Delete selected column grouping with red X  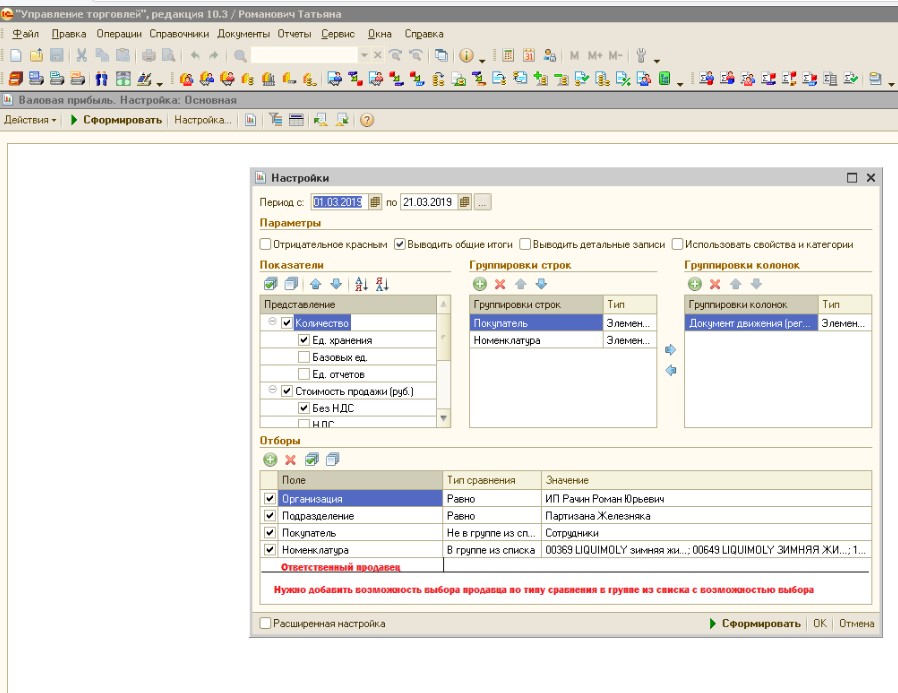714,285
